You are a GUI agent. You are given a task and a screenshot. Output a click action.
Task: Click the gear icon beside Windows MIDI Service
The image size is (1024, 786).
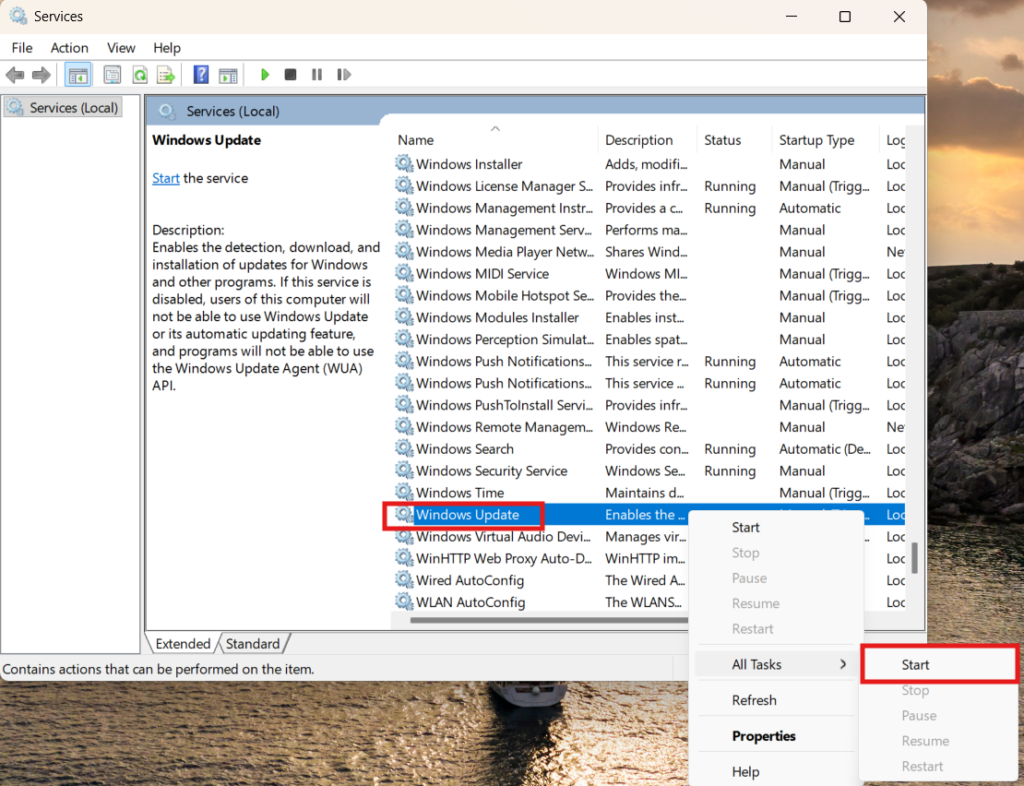click(x=404, y=273)
